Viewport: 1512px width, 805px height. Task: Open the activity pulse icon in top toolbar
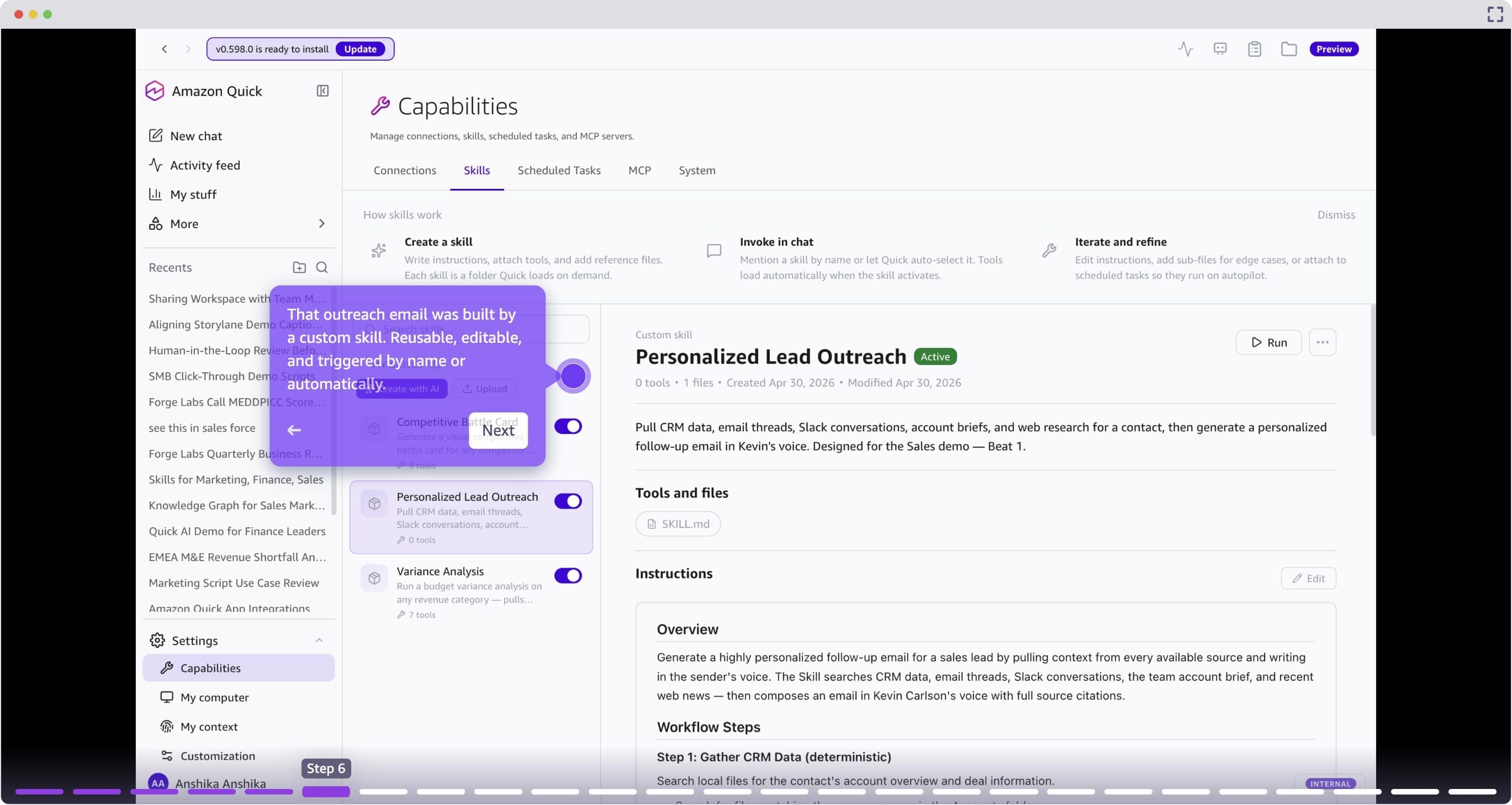1185,49
